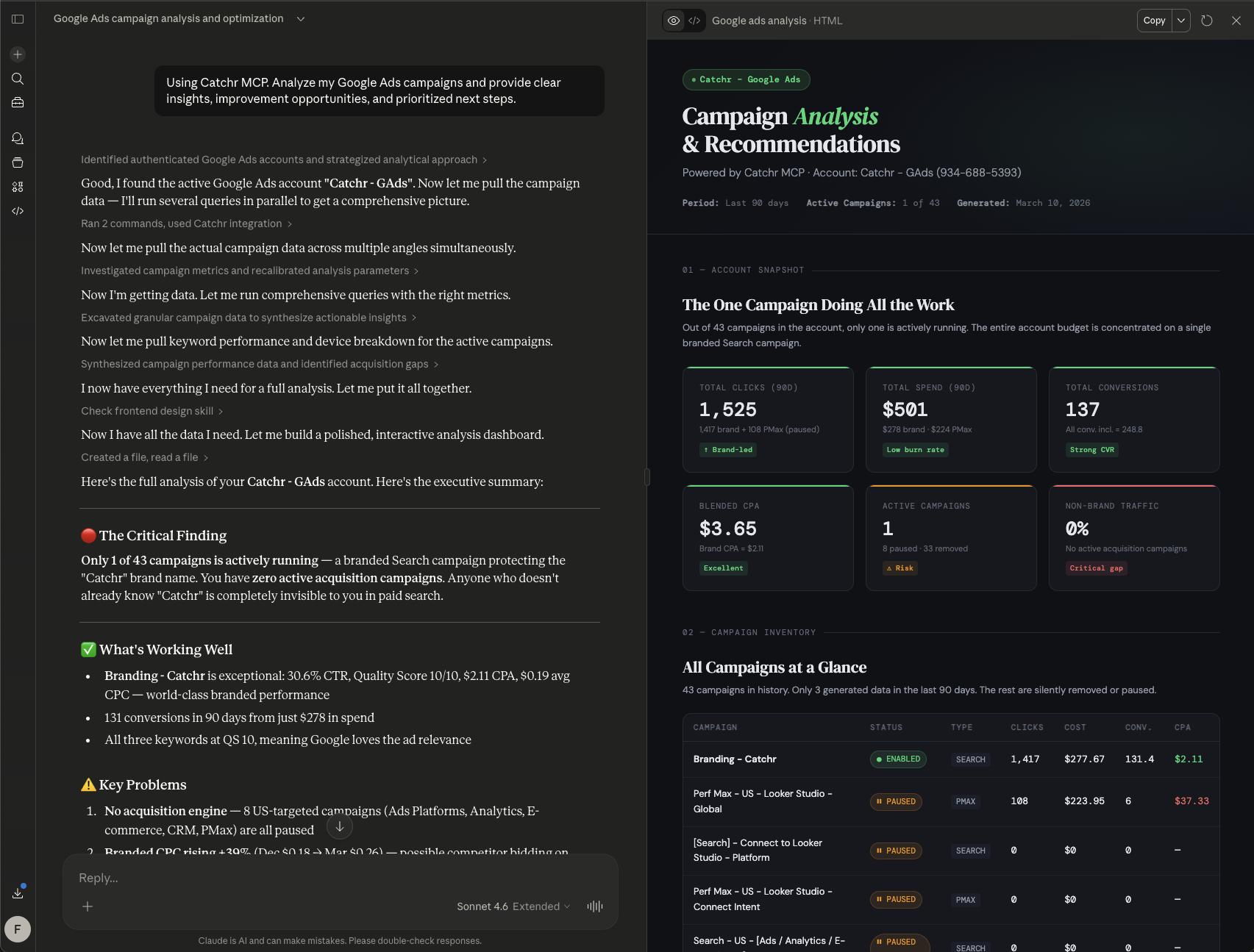
Task: Click the SEARCH type tag for Branding – Catchr
Action: tap(971, 759)
